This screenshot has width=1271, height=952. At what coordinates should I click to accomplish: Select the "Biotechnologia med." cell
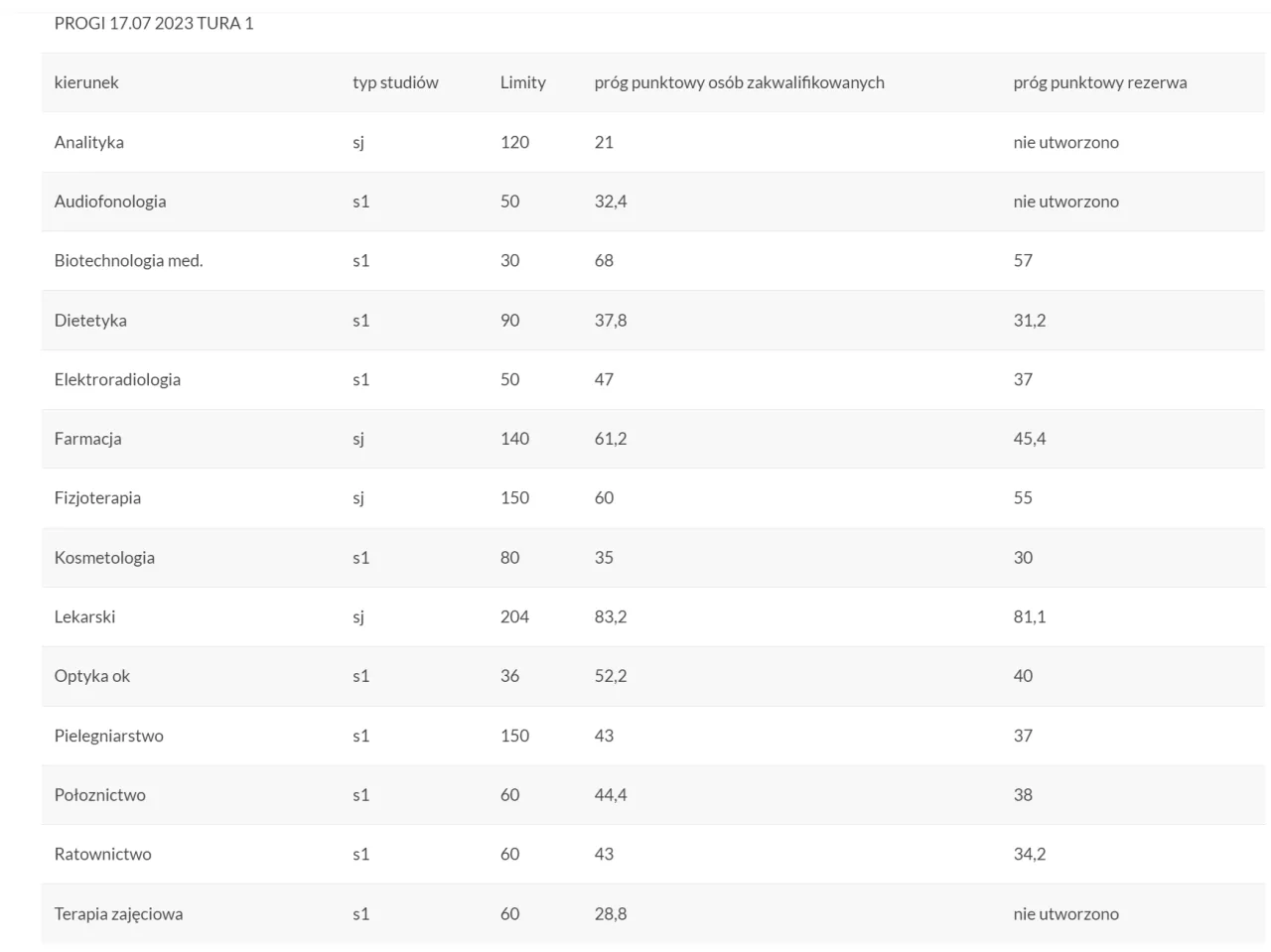[128, 261]
